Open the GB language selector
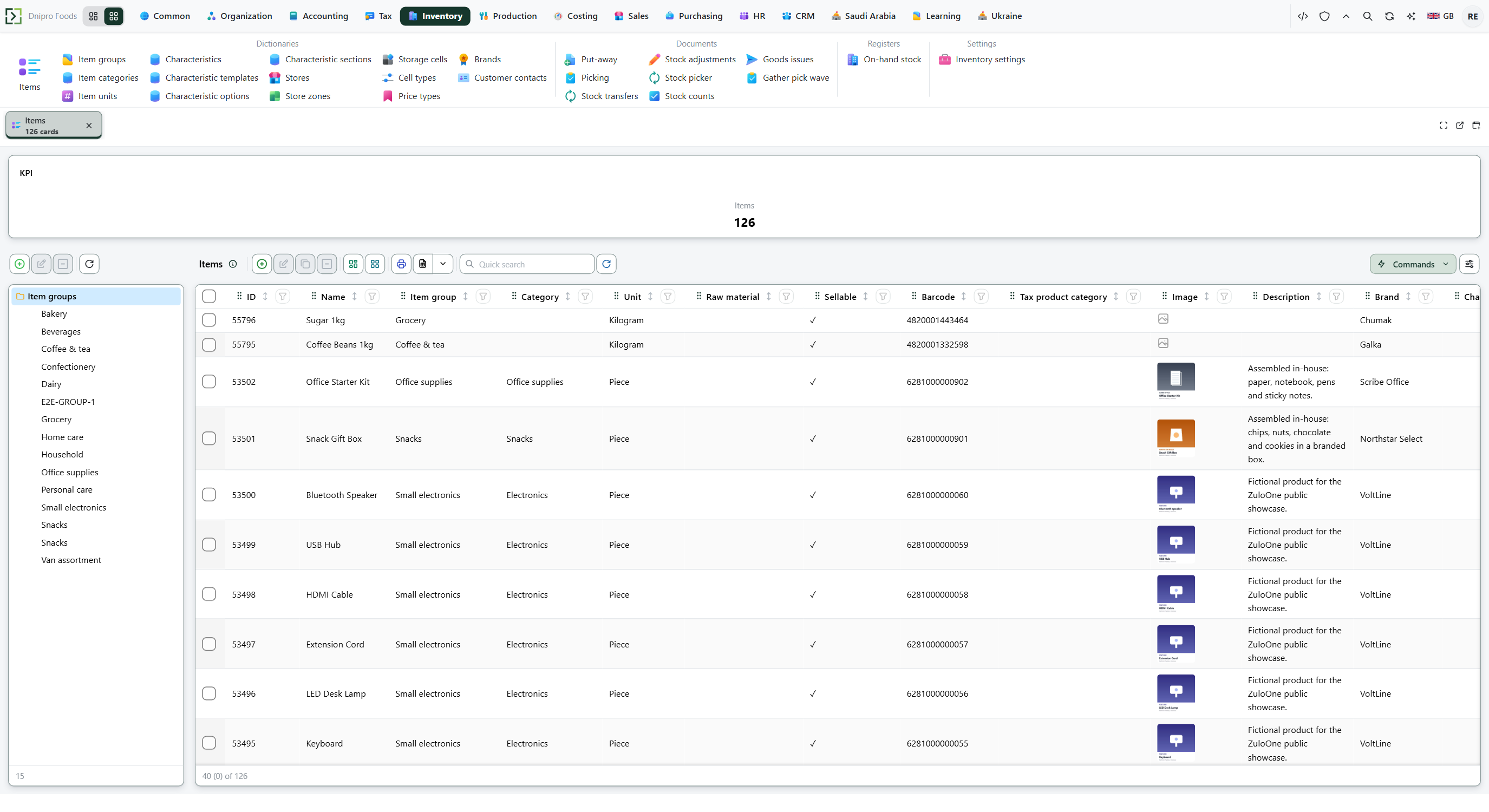This screenshot has height=812, width=1489. tap(1440, 16)
